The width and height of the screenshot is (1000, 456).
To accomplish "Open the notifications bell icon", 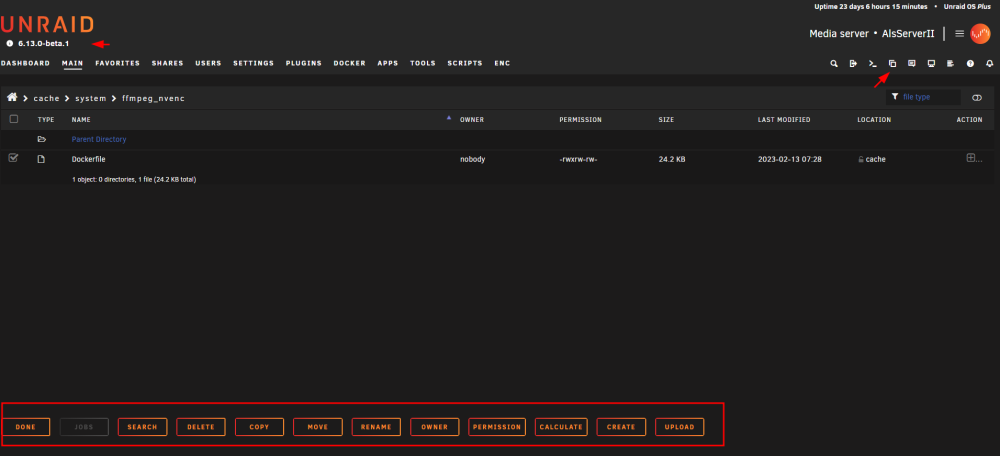I will point(990,64).
